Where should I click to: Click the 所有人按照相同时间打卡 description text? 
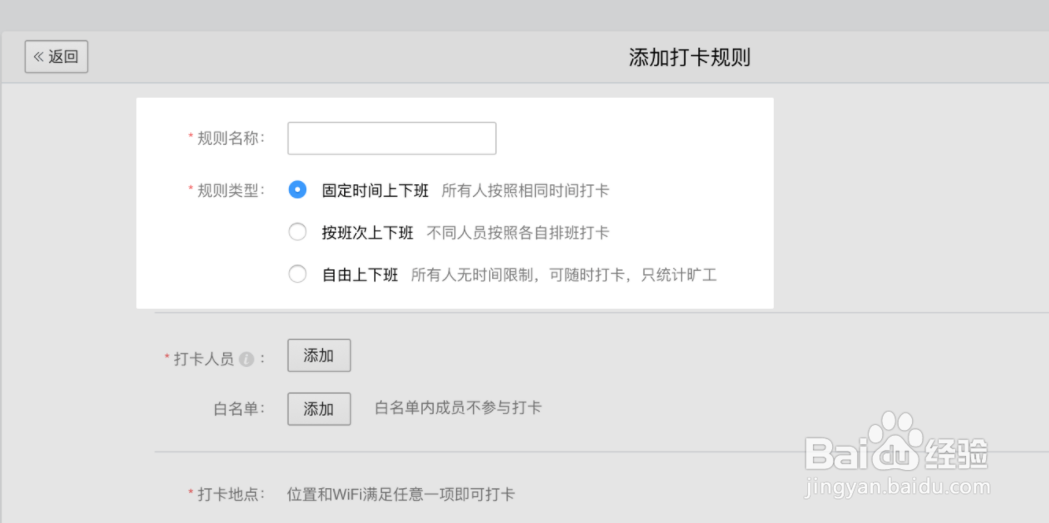525,190
